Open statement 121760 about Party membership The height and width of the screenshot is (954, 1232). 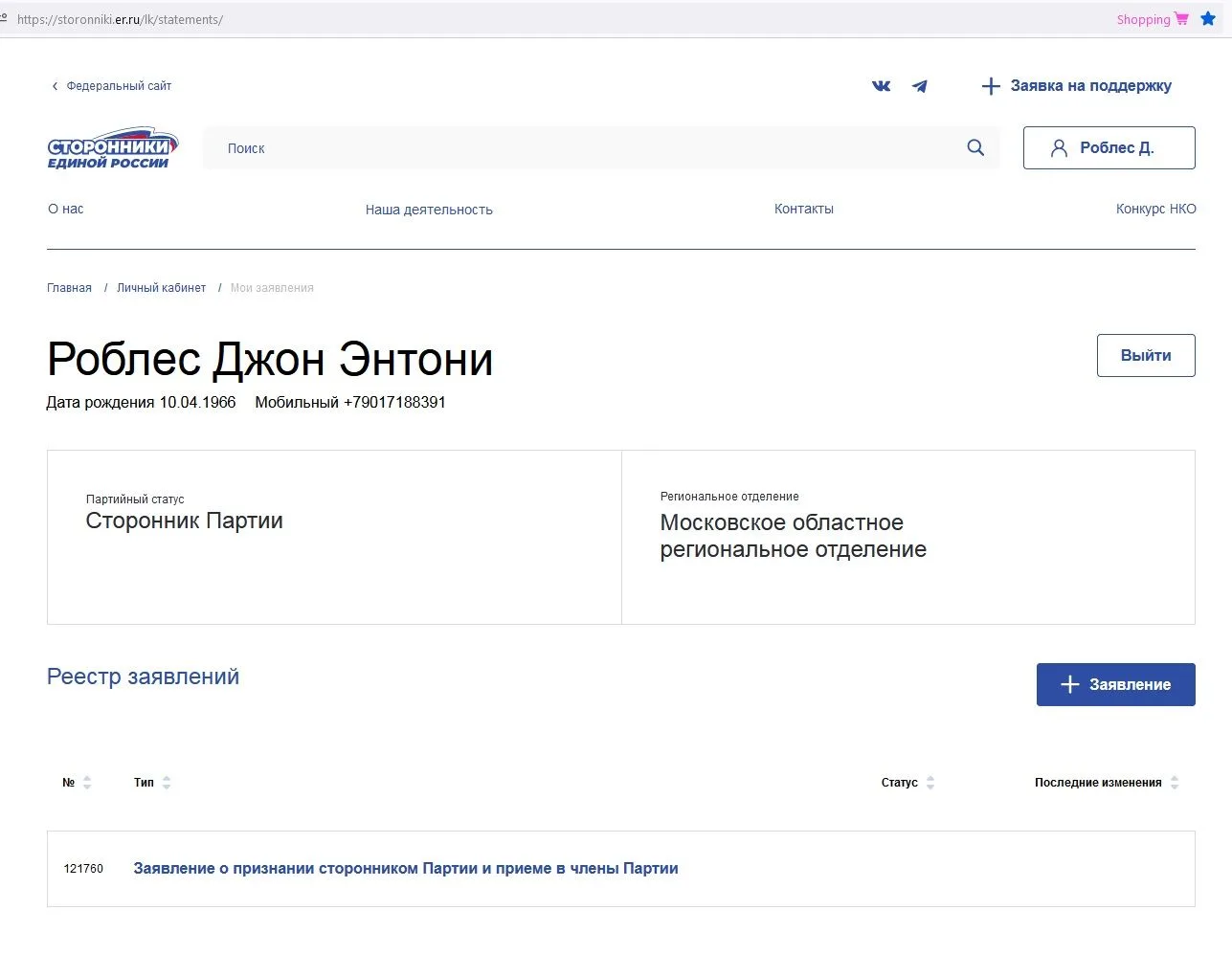(406, 869)
